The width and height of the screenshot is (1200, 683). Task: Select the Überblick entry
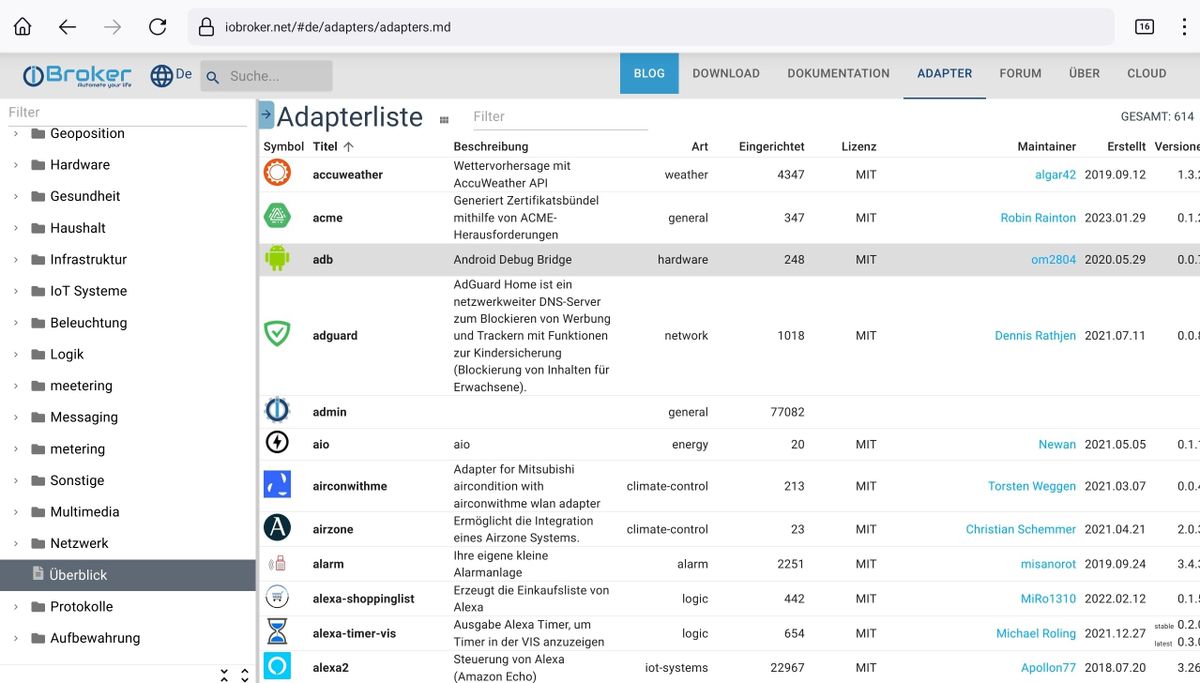[x=128, y=575]
